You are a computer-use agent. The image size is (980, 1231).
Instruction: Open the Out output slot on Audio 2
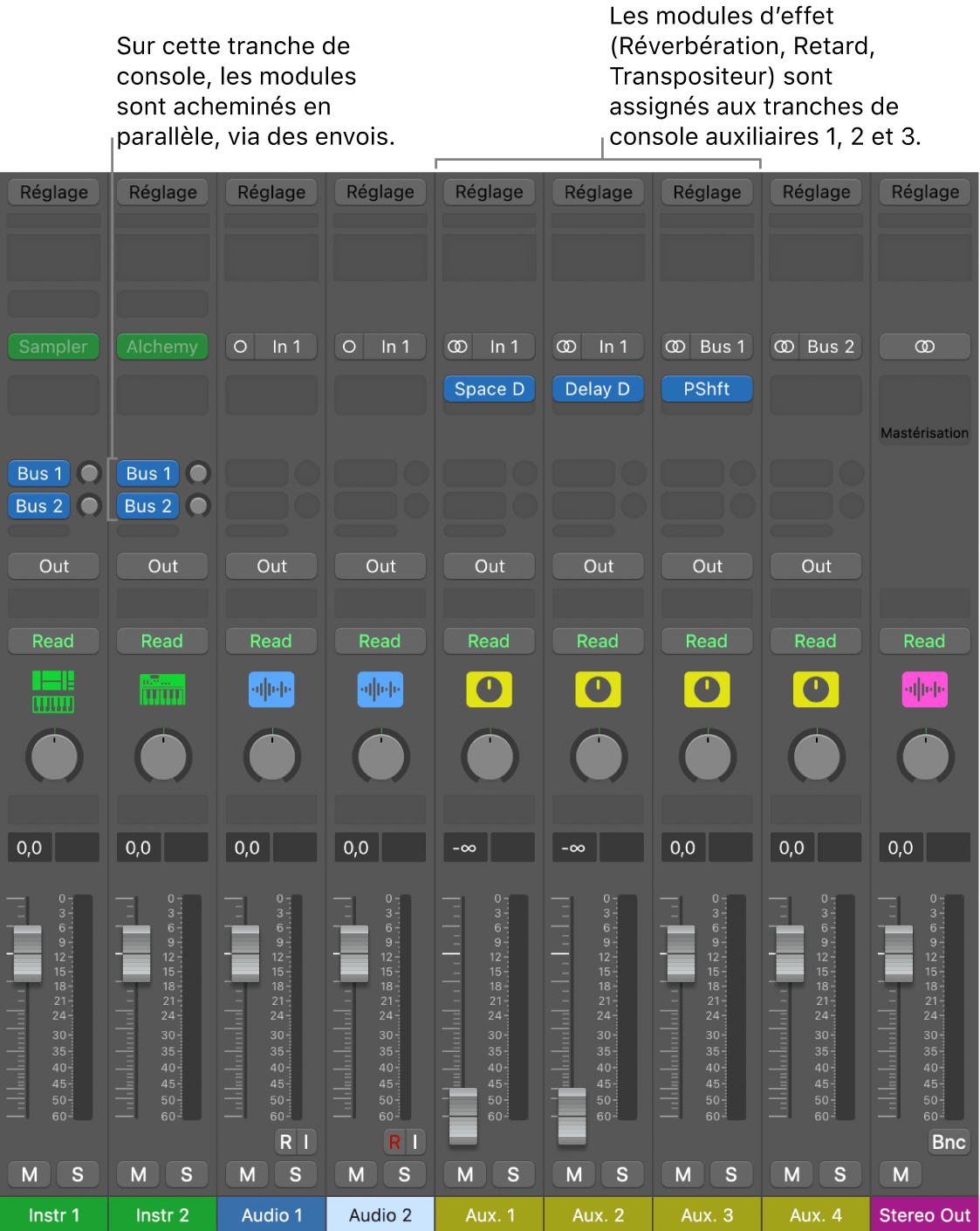tap(380, 566)
